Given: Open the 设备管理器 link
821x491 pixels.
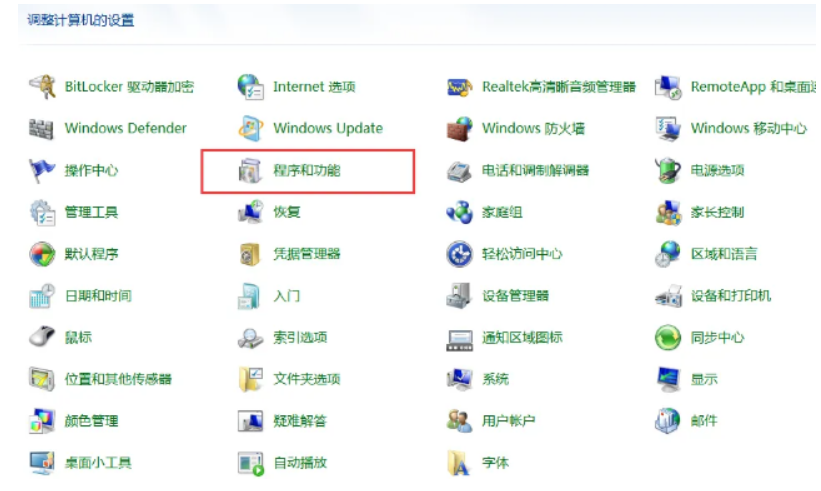Looking at the screenshot, I should click(515, 296).
